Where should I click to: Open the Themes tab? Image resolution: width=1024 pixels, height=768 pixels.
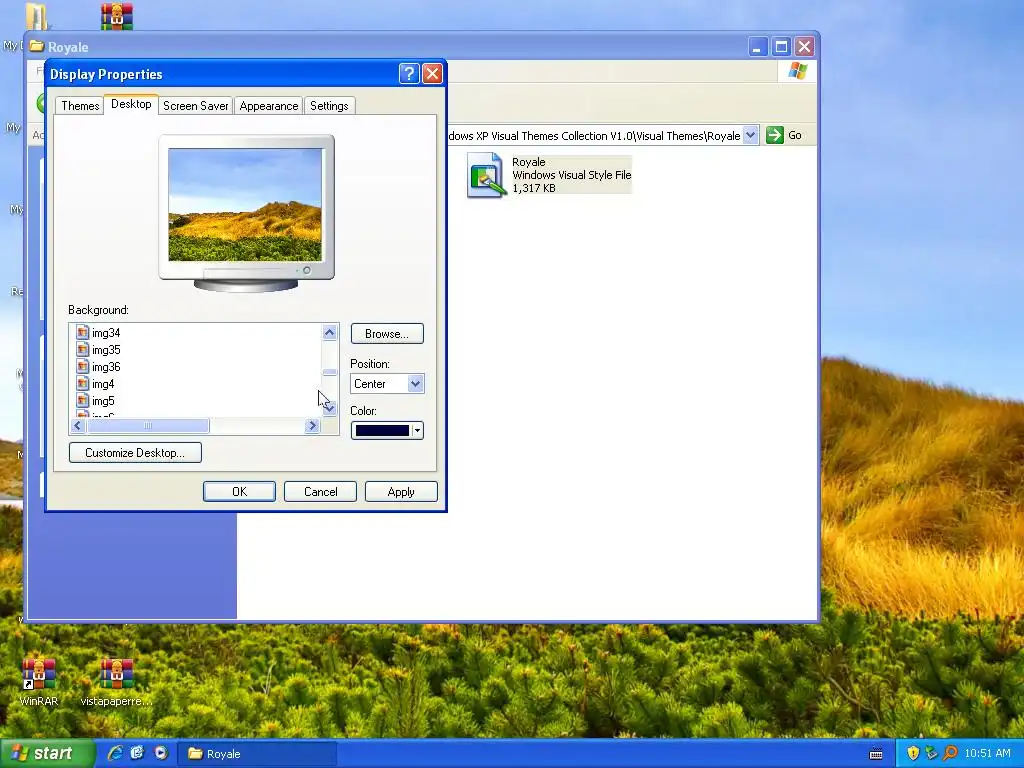coord(80,106)
